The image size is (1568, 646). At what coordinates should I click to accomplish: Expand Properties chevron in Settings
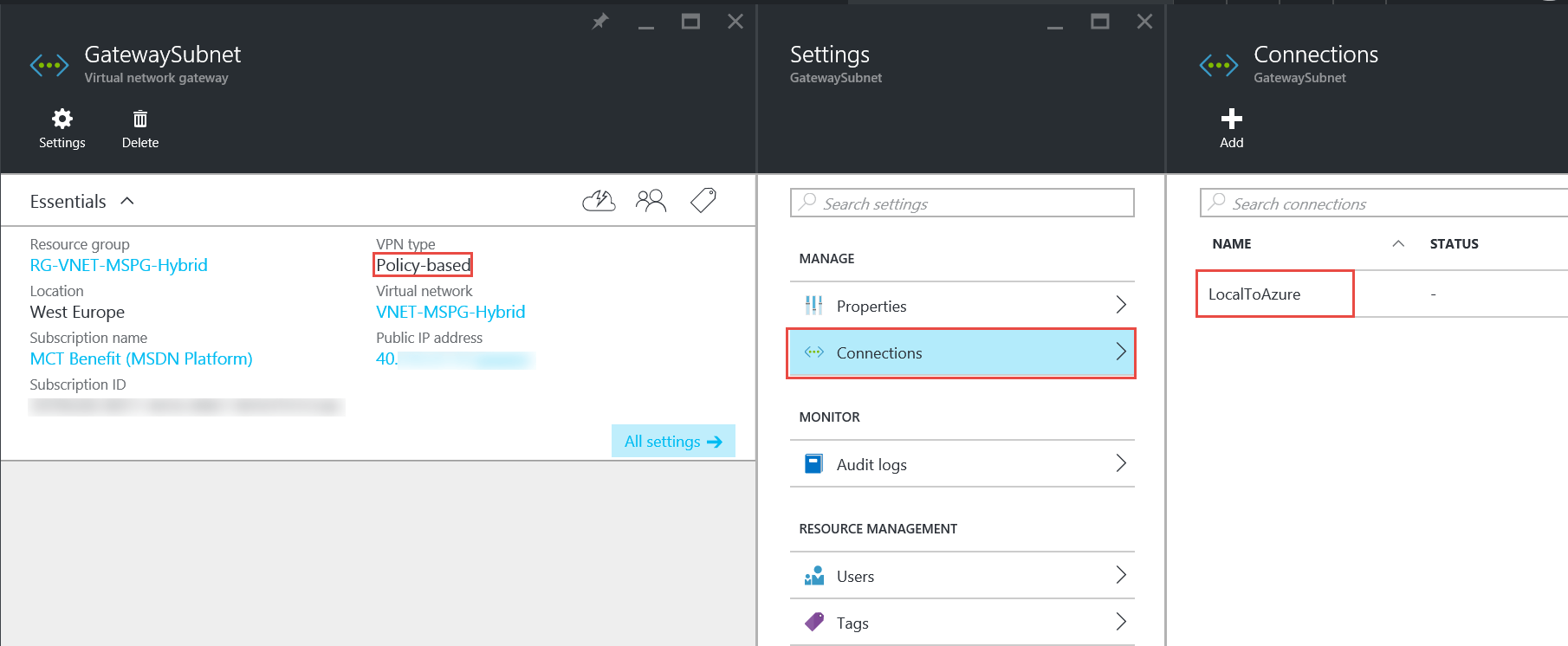pyautogui.click(x=1121, y=305)
